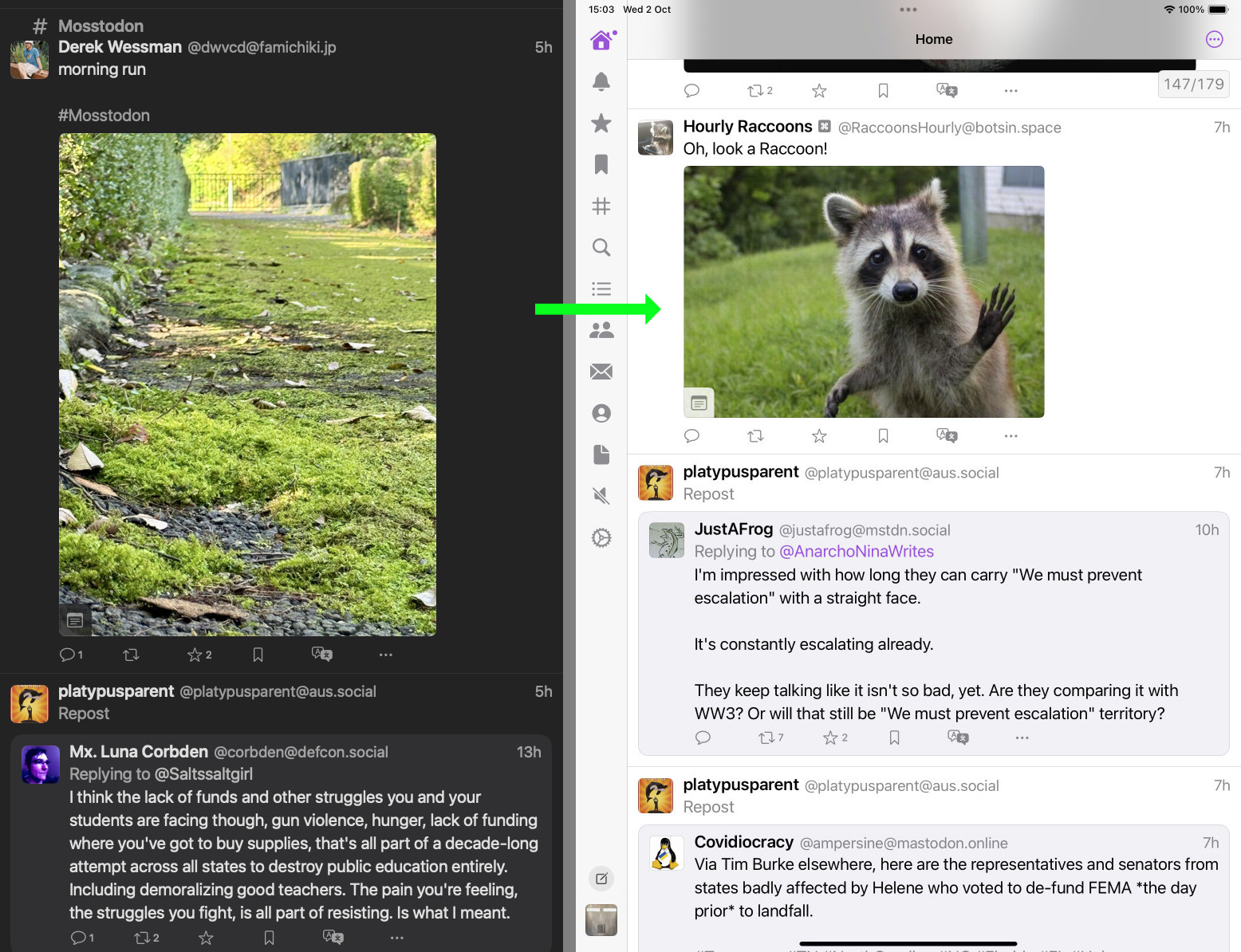Favorite Mx. Luna Corbden's post
Screen dimensions: 1241x952
206,938
